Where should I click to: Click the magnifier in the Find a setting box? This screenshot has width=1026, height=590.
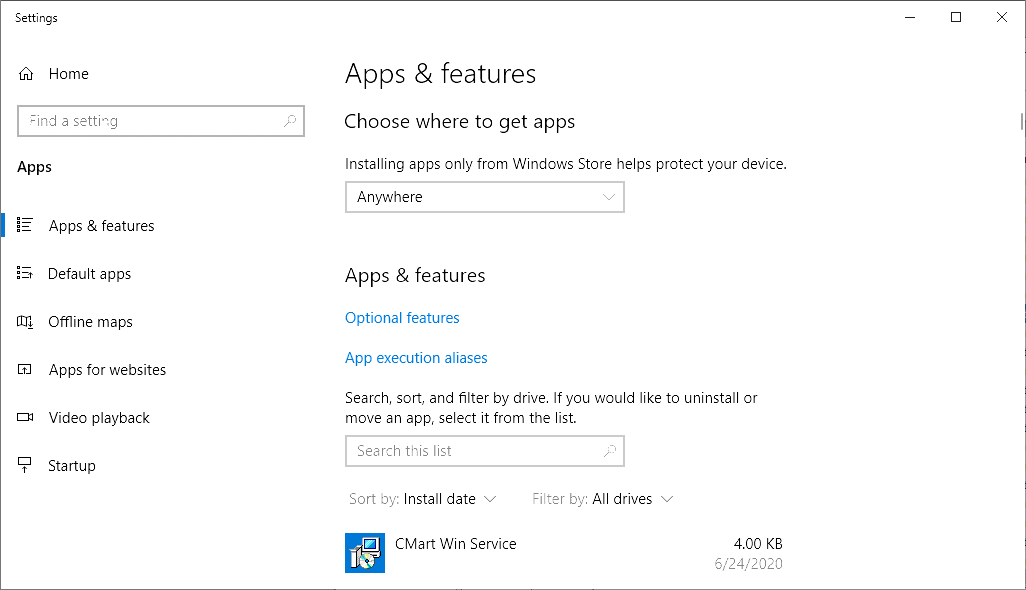(x=290, y=120)
